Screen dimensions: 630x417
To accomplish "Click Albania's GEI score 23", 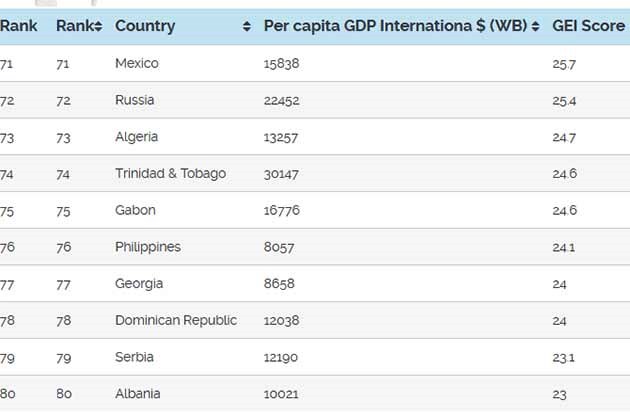I will click(x=559, y=395).
